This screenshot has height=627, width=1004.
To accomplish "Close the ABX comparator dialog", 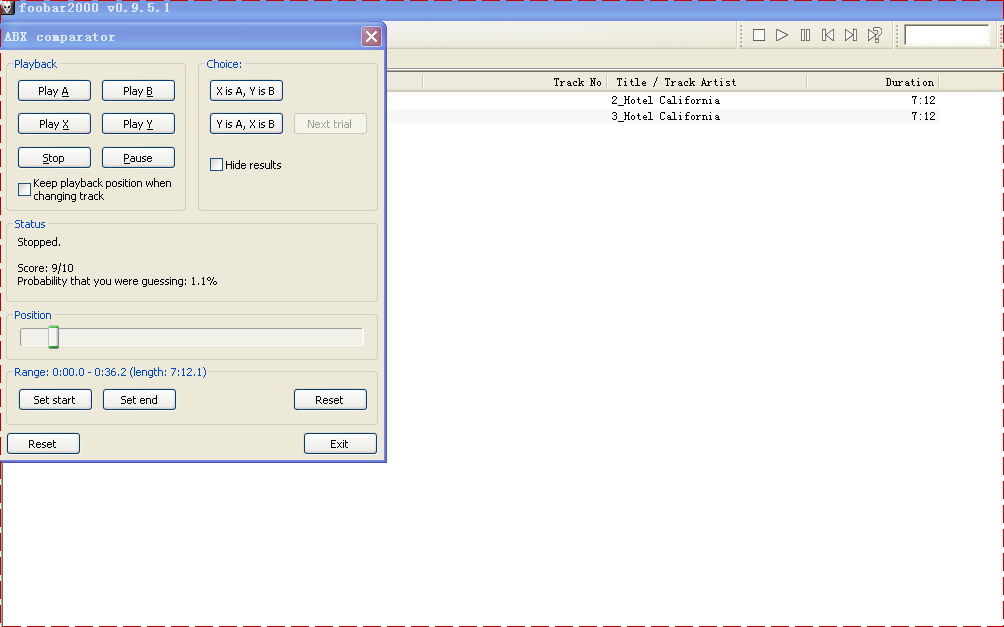I will (371, 37).
